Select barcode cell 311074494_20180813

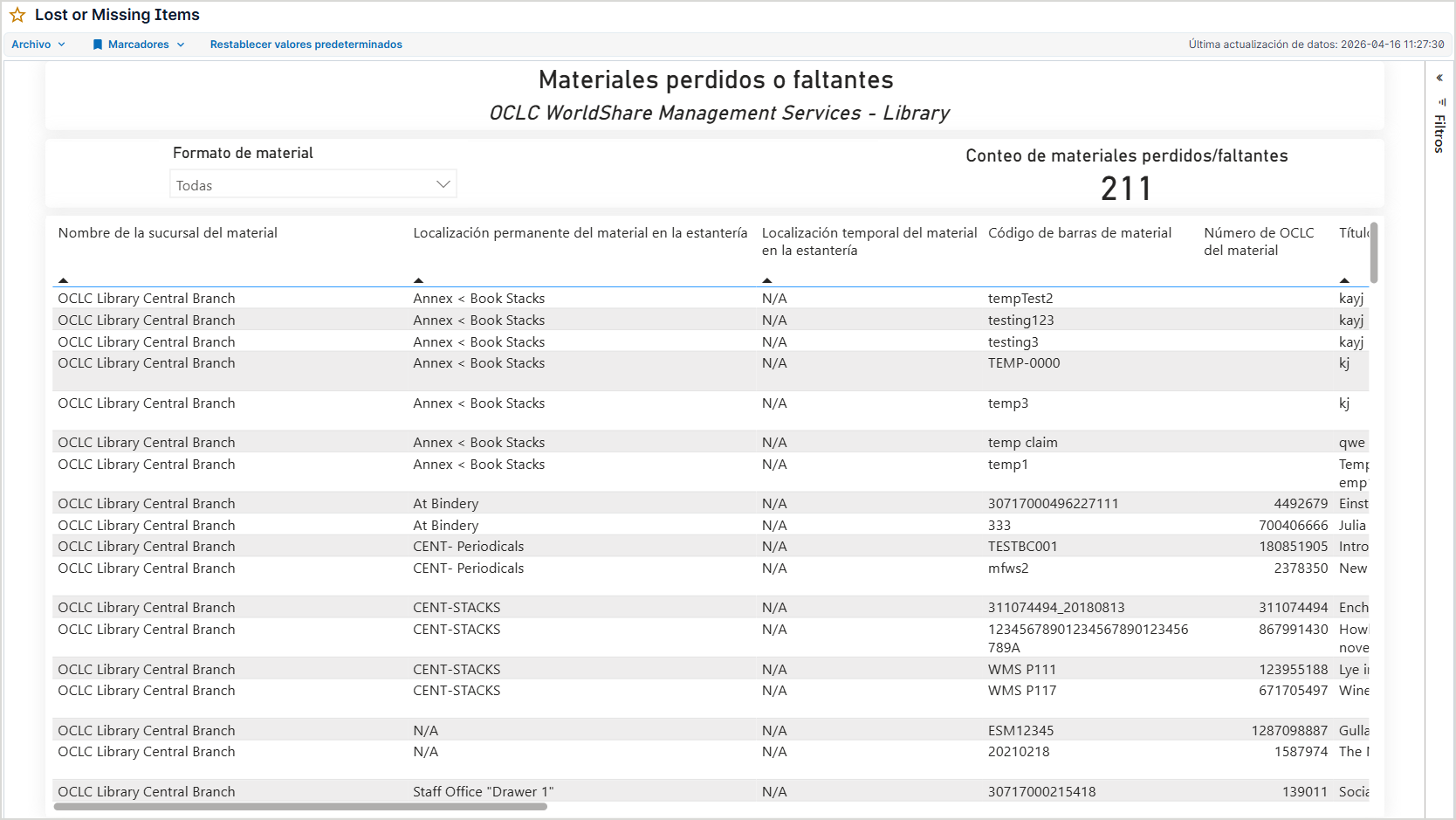coord(1056,608)
